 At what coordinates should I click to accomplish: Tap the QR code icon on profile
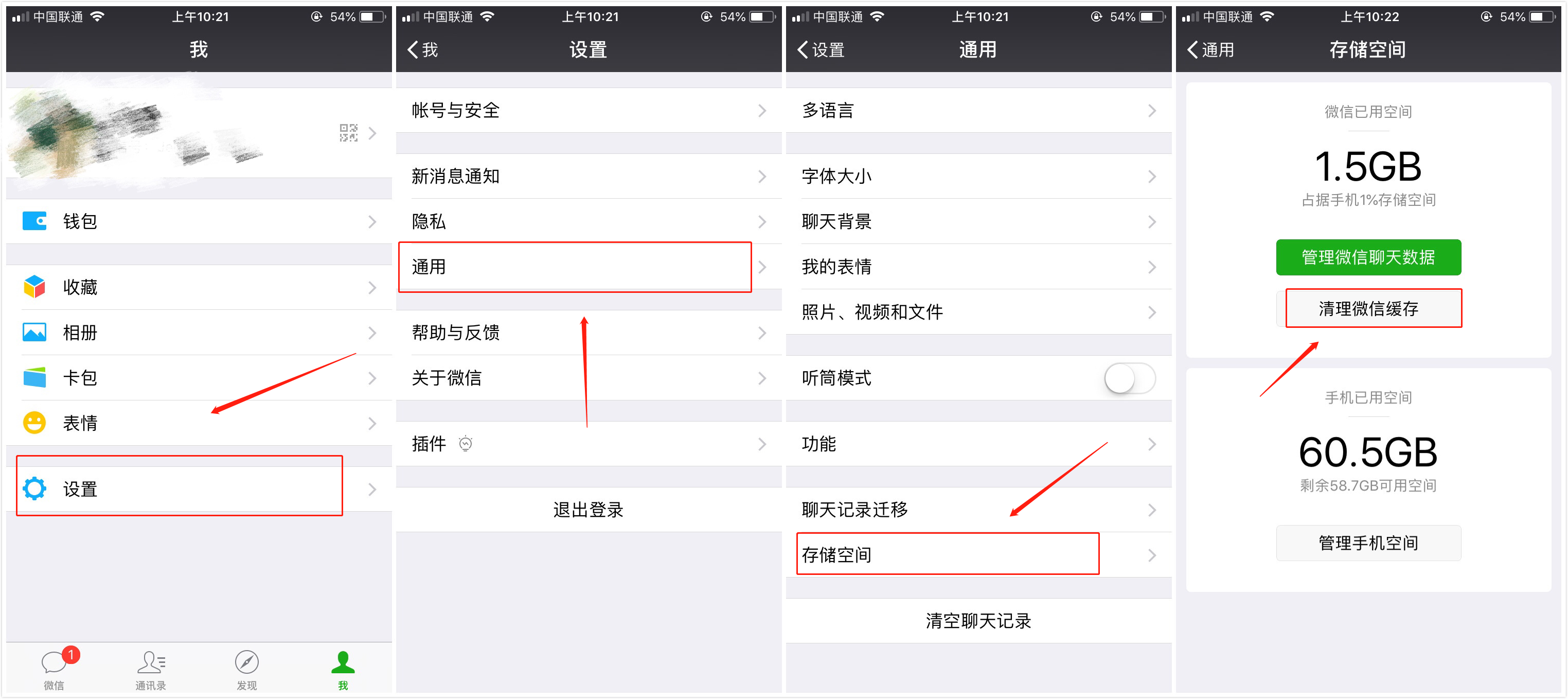[x=348, y=133]
